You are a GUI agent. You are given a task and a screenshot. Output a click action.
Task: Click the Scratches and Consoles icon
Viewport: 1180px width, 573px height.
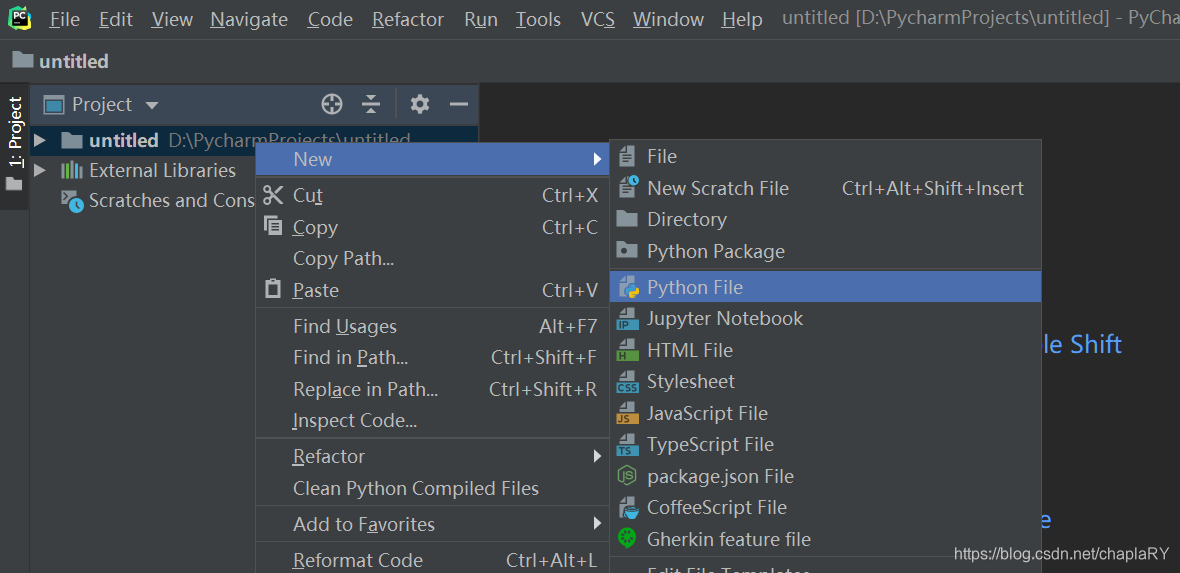click(x=72, y=201)
